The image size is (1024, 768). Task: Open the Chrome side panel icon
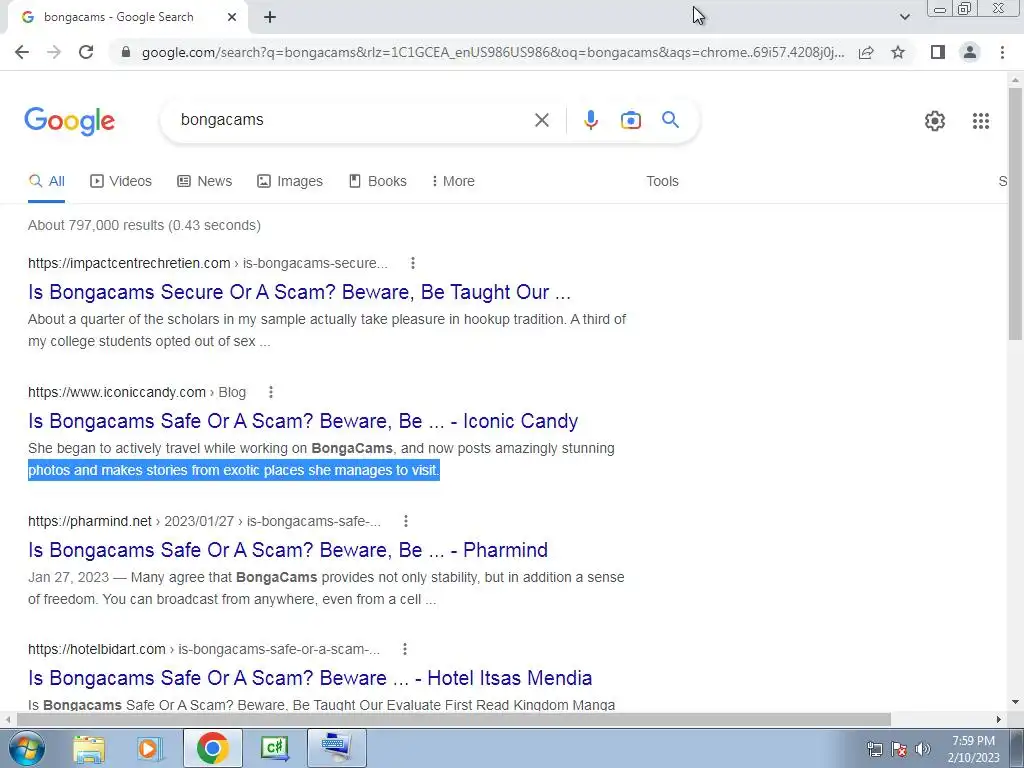pyautogui.click(x=938, y=52)
